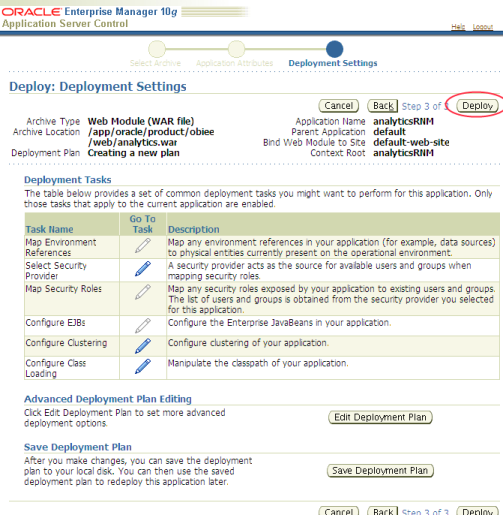The image size is (503, 515).
Task: Click the Application Attributes step circle
Action: 236,49
